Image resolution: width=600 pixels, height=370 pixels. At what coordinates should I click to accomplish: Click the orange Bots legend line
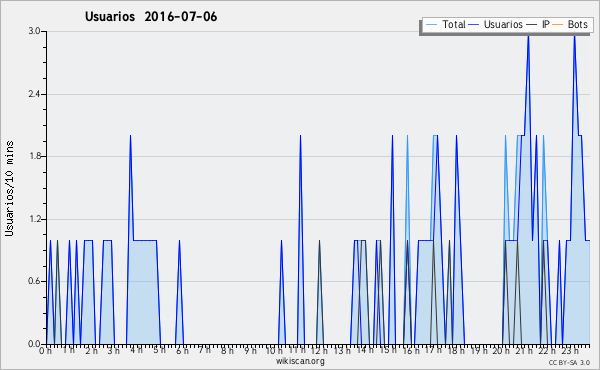558,25
